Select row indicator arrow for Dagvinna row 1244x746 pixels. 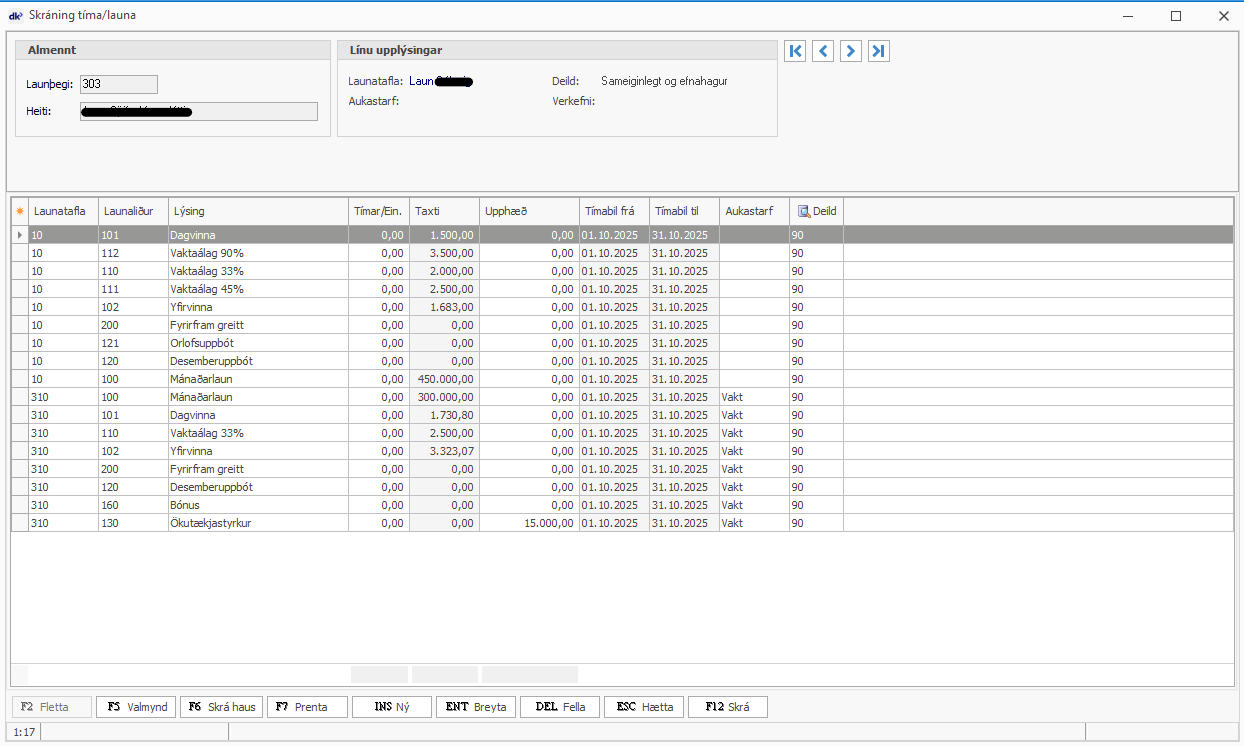click(19, 235)
